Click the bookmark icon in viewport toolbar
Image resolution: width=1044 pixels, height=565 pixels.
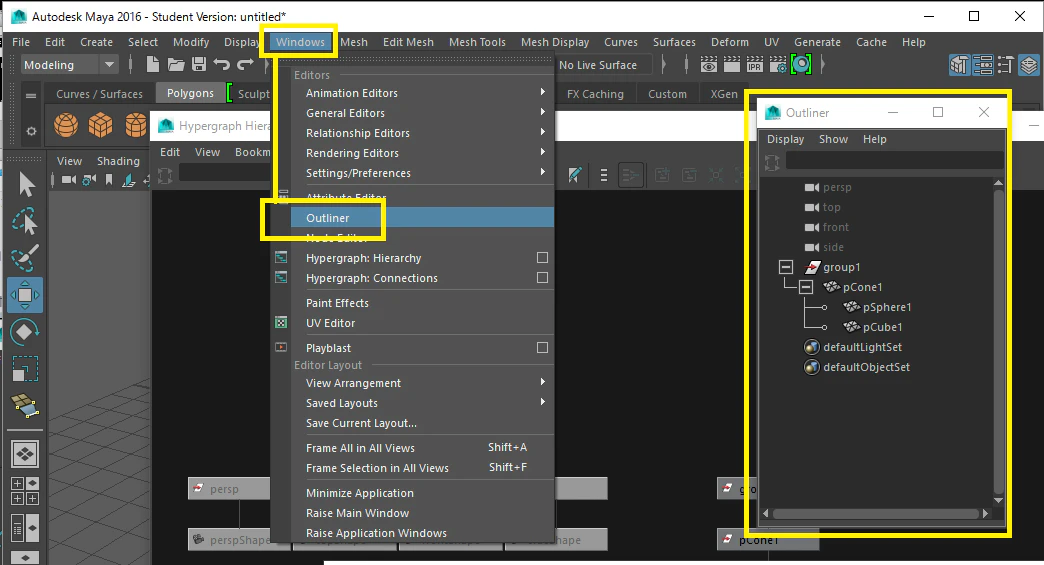click(x=109, y=180)
